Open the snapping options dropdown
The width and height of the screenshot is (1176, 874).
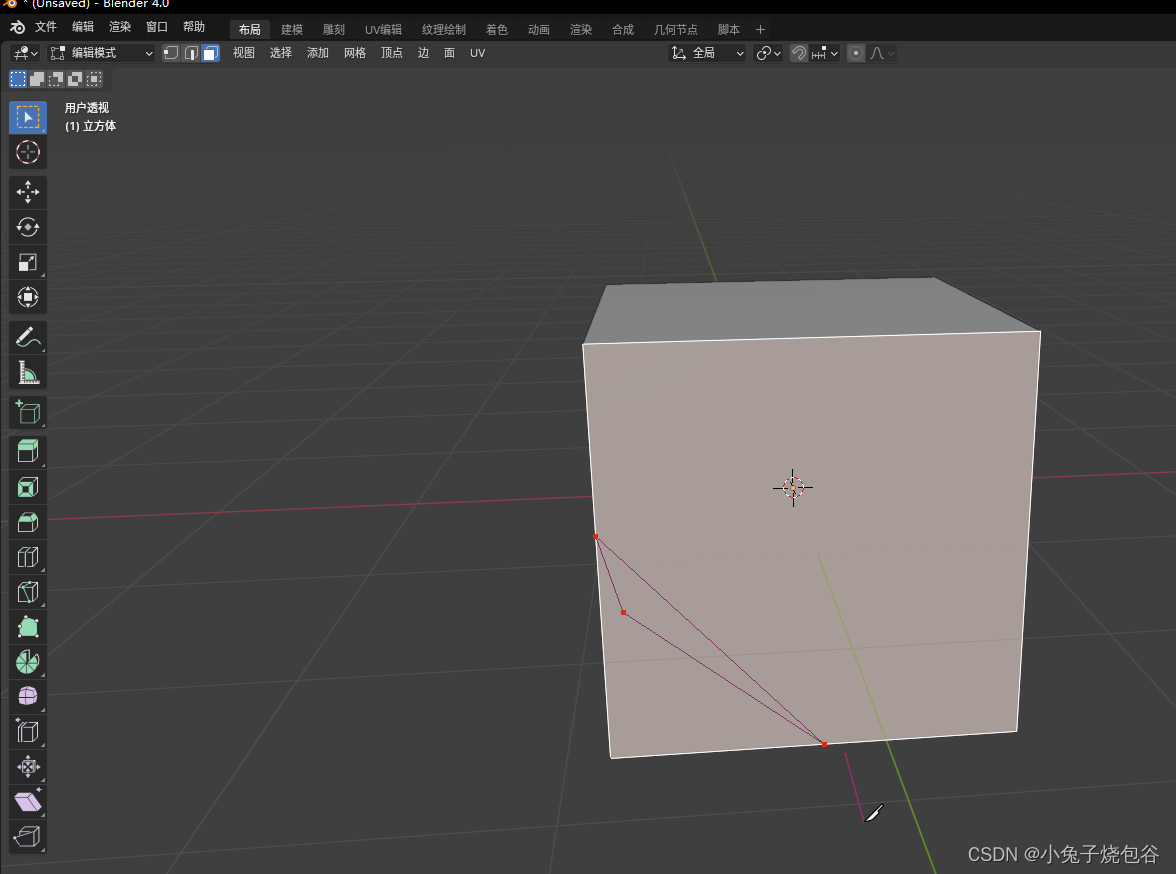pos(825,53)
